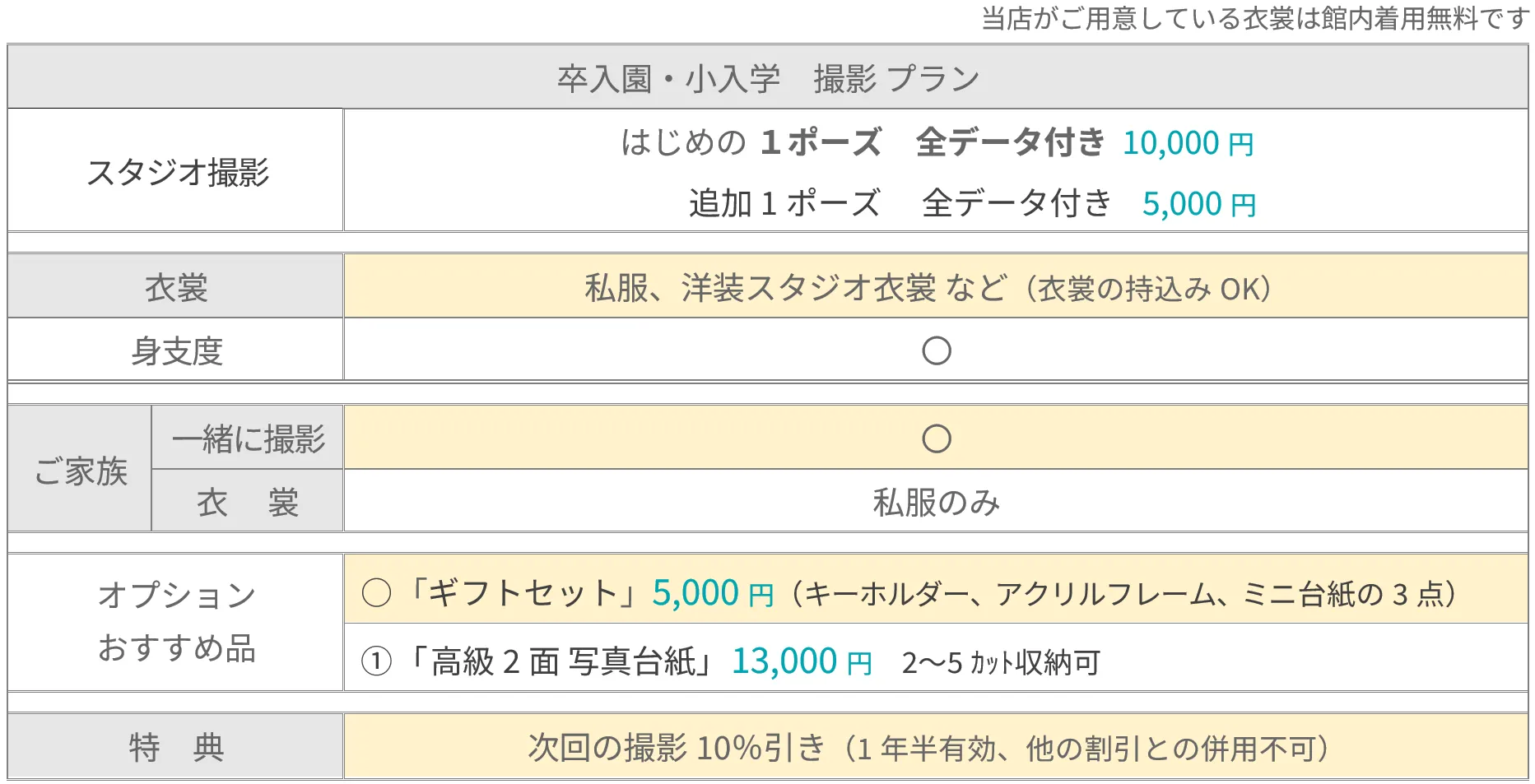Click the 10,000円 price text
The width and height of the screenshot is (1535, 784).
pyautogui.click(x=1188, y=142)
